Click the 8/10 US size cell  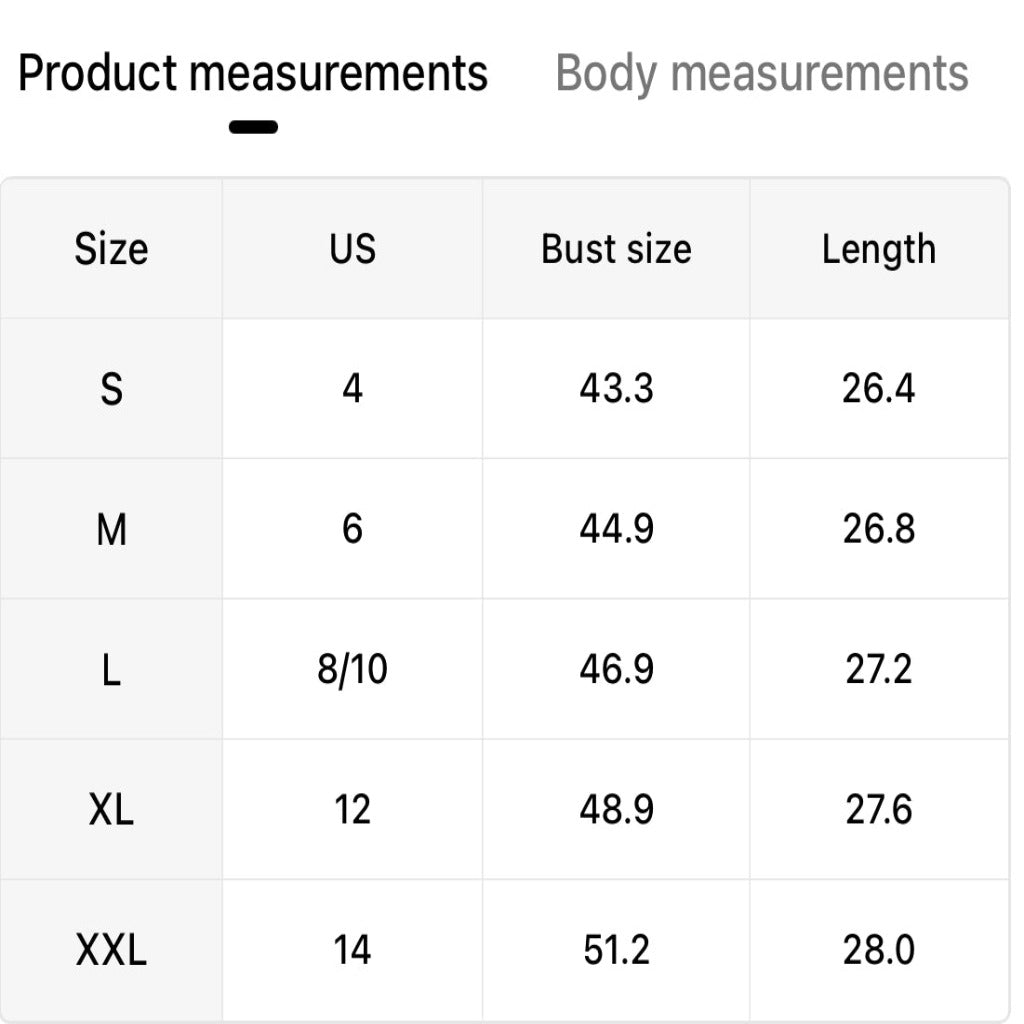coord(353,670)
